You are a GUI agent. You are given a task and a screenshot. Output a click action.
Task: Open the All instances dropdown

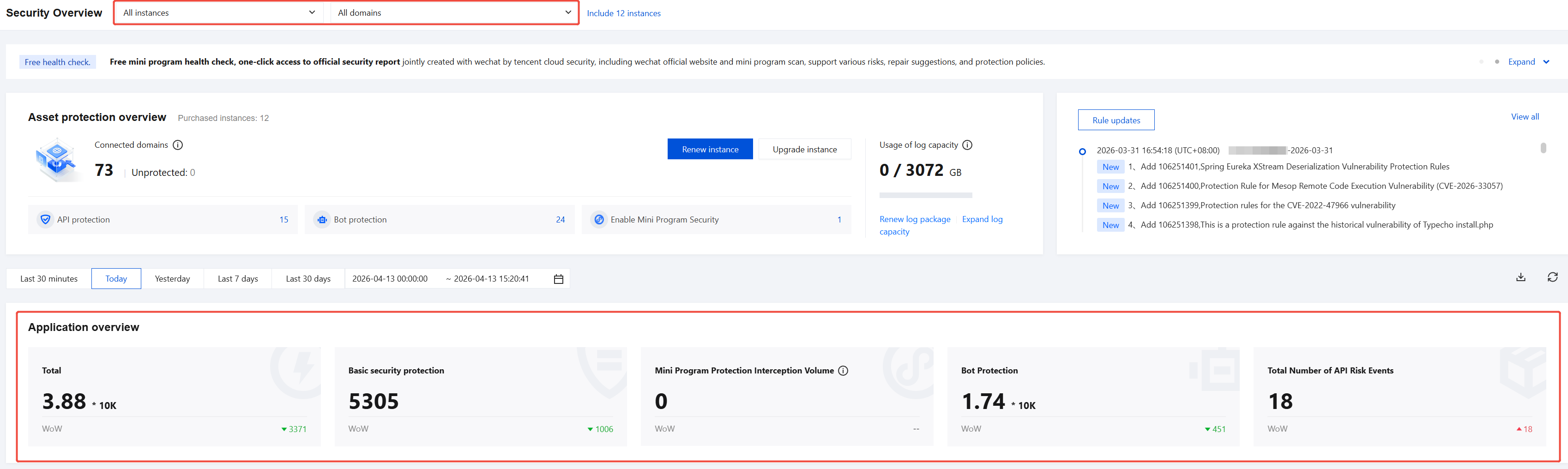(x=219, y=13)
